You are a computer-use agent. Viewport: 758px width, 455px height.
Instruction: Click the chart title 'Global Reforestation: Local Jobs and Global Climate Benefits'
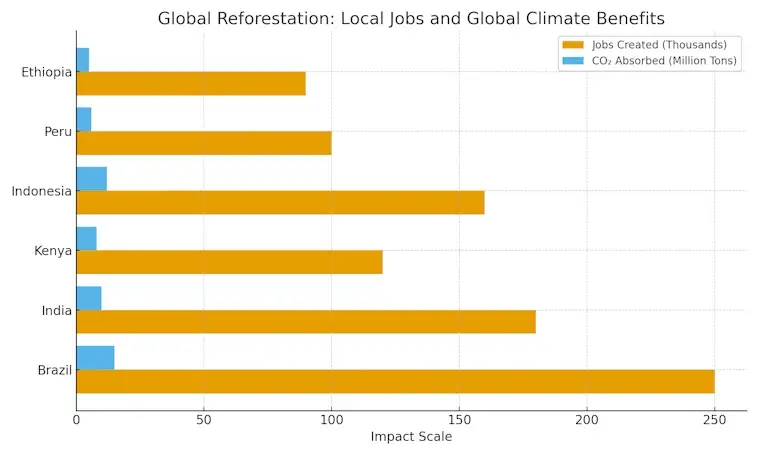pos(411,18)
